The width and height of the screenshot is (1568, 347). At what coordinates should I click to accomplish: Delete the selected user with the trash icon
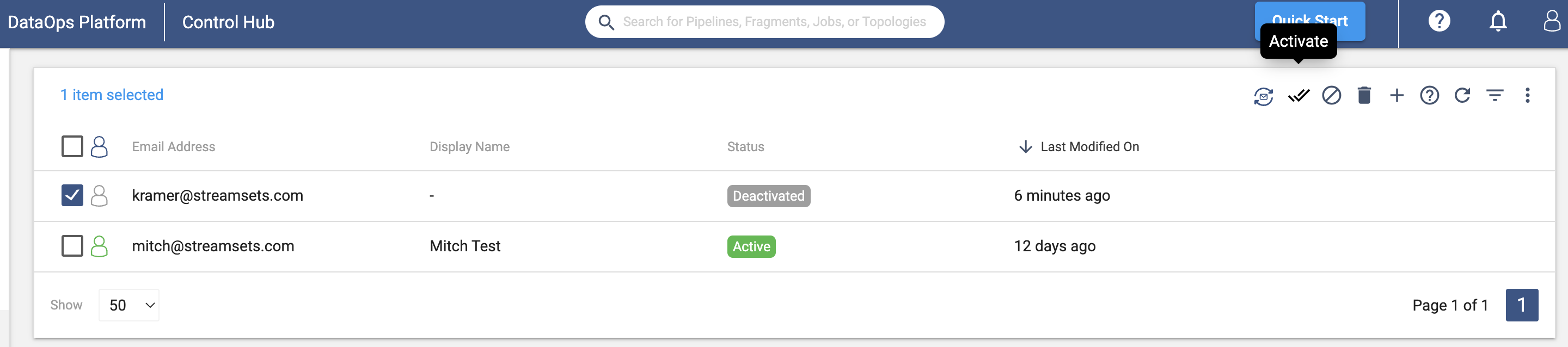coord(1364,95)
